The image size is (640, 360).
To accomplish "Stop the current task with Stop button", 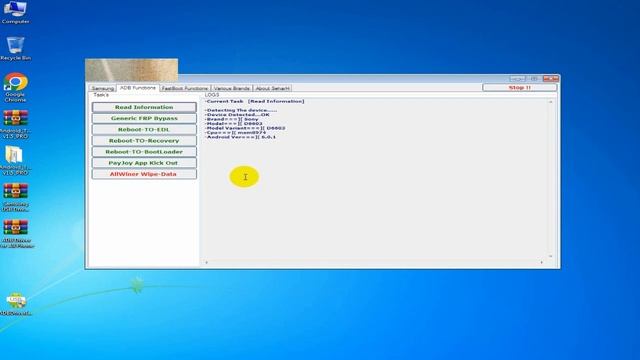I will click(520, 87).
